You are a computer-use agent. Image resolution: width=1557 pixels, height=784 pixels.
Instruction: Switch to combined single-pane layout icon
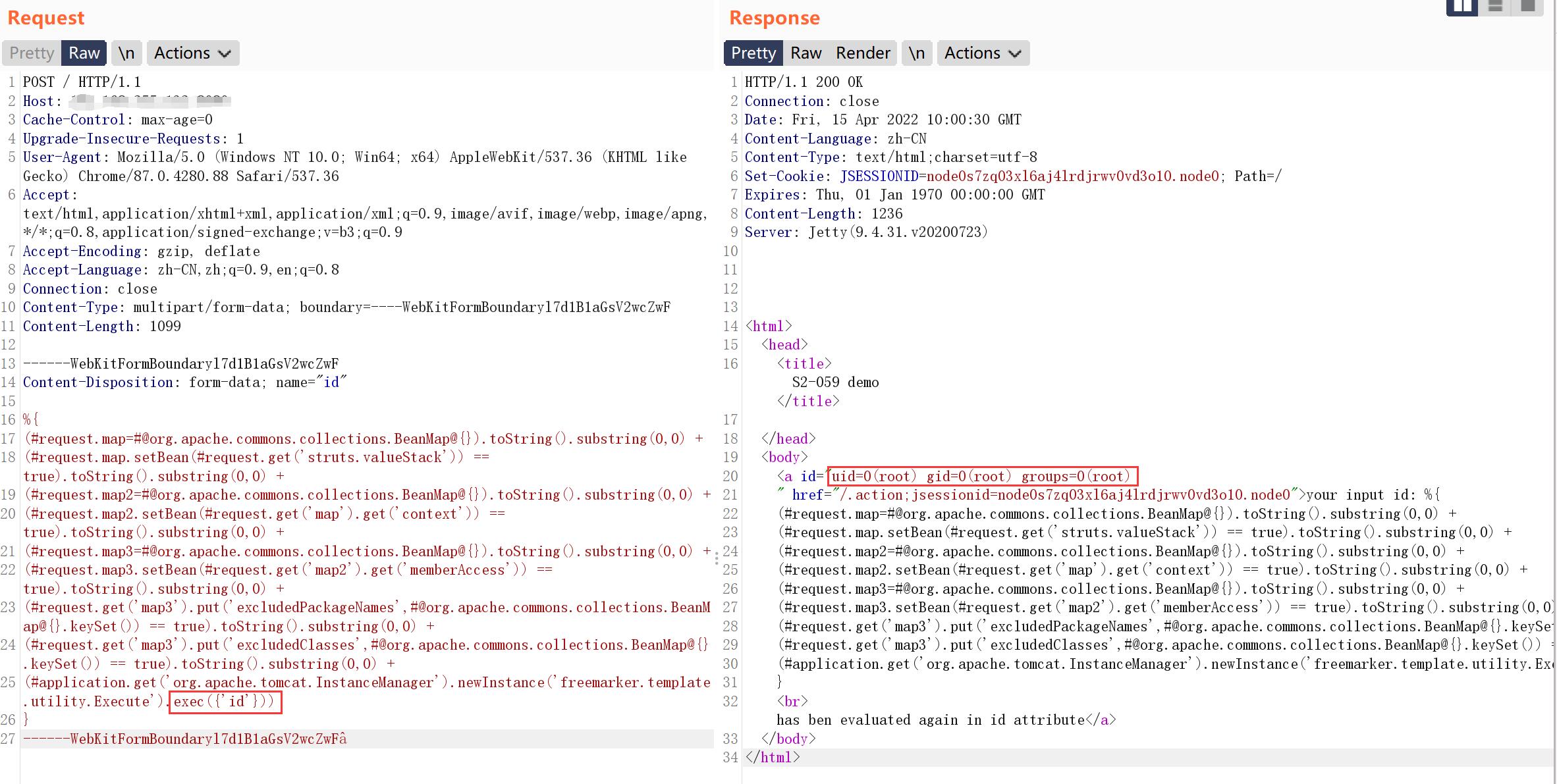(1528, 7)
